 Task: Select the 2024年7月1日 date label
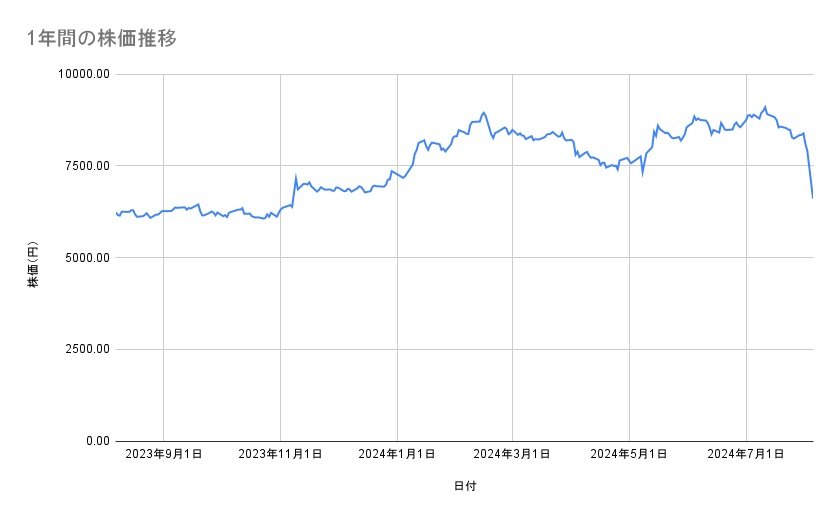746,454
